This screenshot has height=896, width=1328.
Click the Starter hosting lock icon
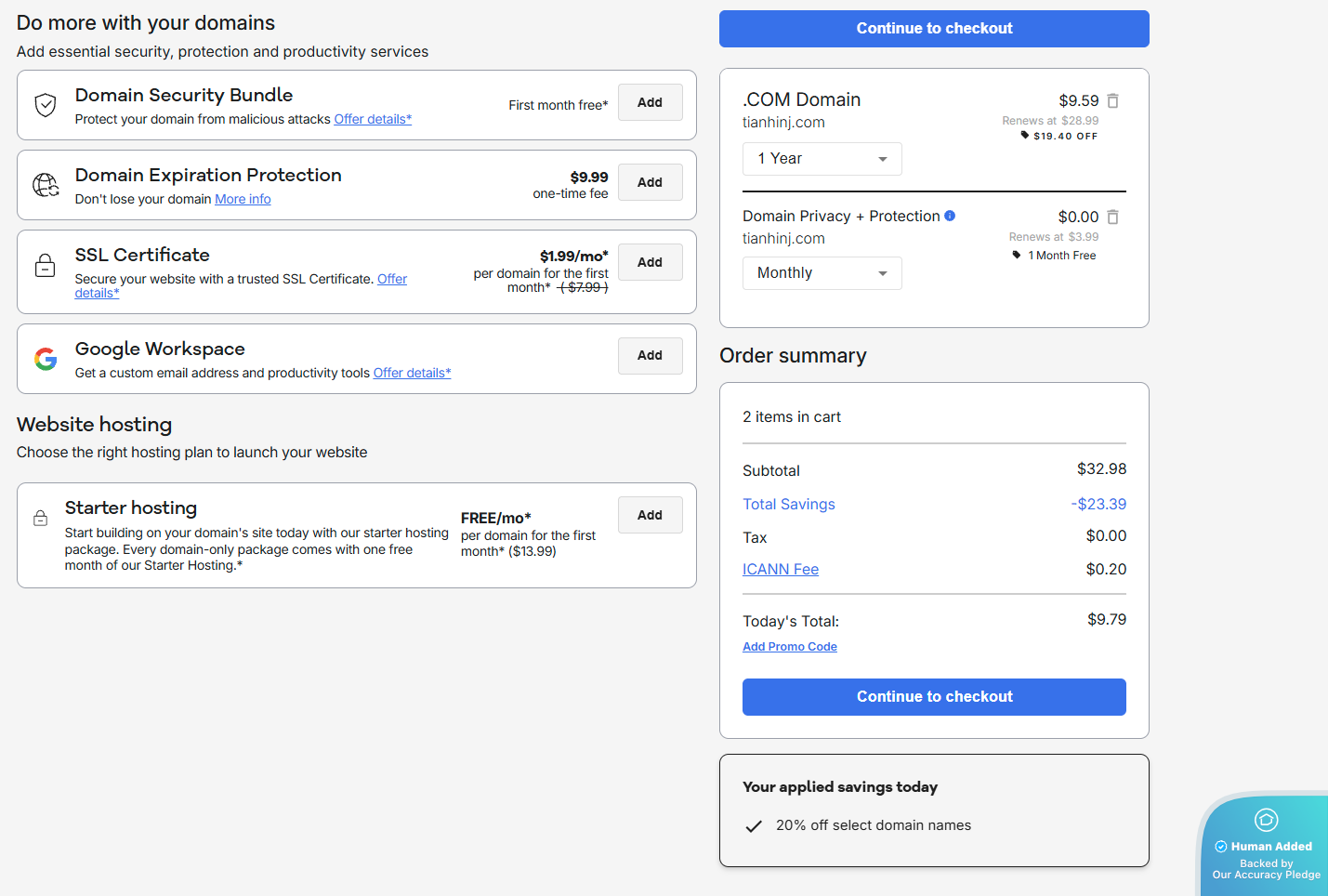pyautogui.click(x=41, y=519)
